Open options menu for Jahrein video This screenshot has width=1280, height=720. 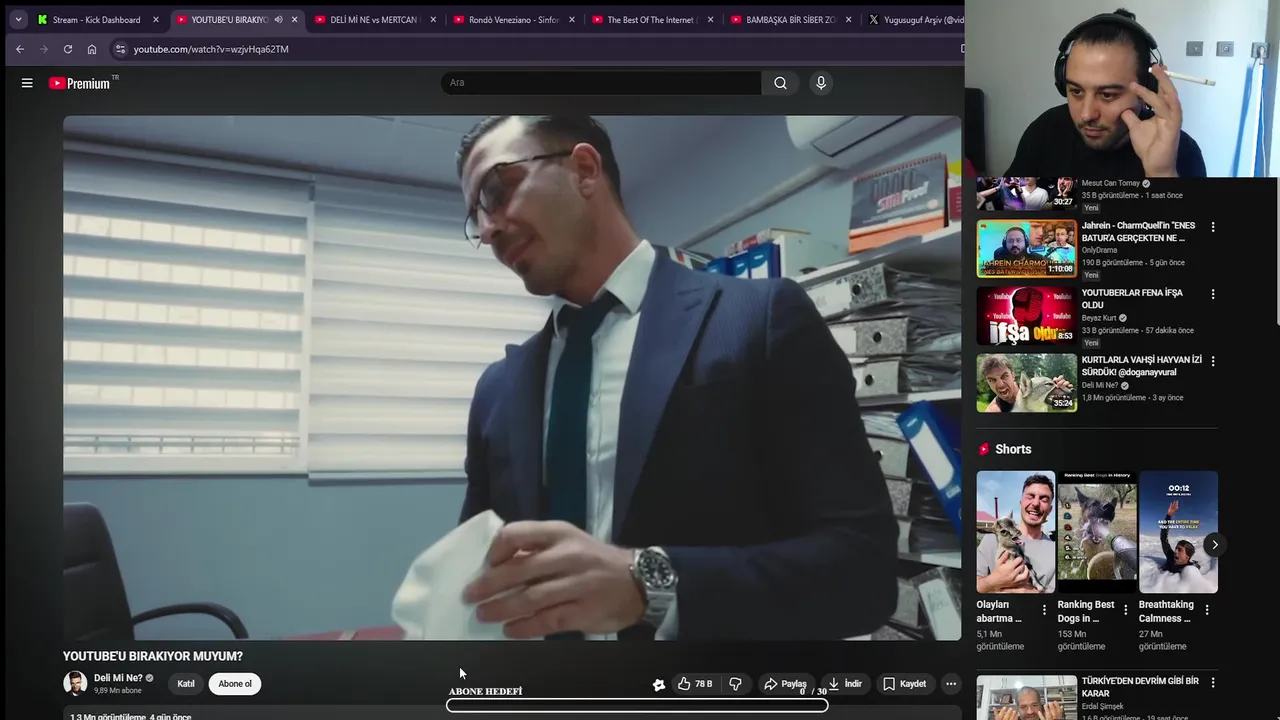coord(1213,227)
